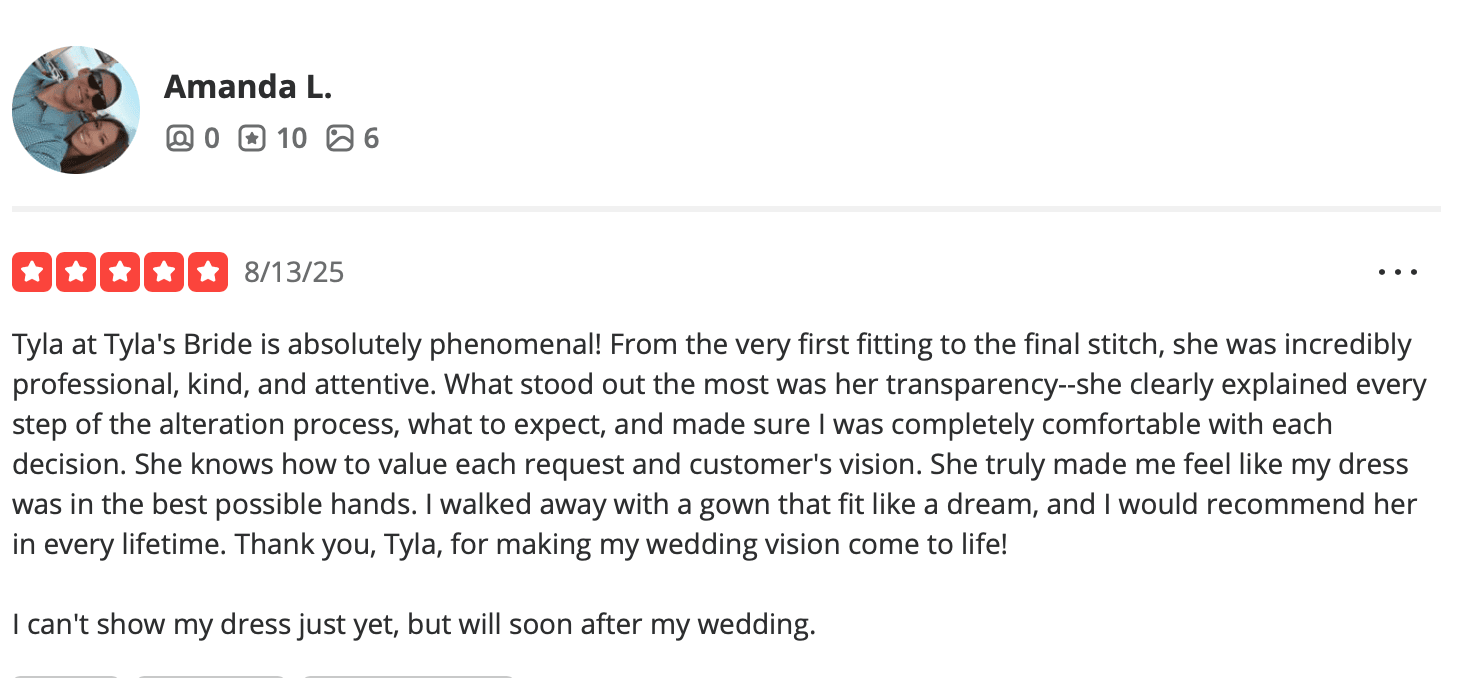Click the fourth rating star

(x=164, y=272)
